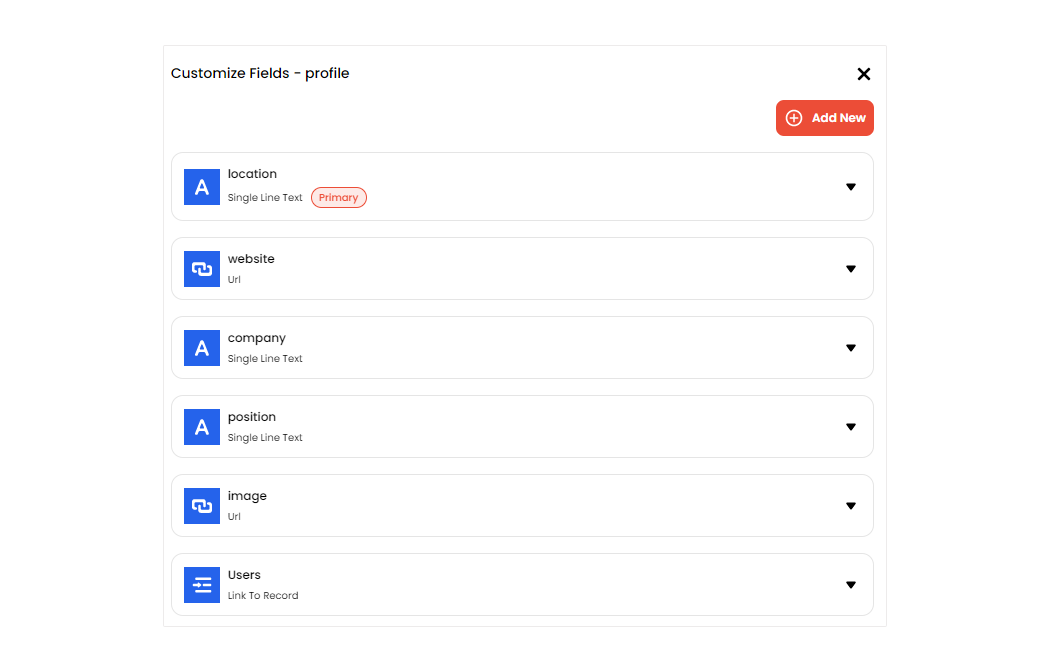Screen dimensions: 1050x672
Task: Click the Primary badge on location
Action: click(x=339, y=198)
